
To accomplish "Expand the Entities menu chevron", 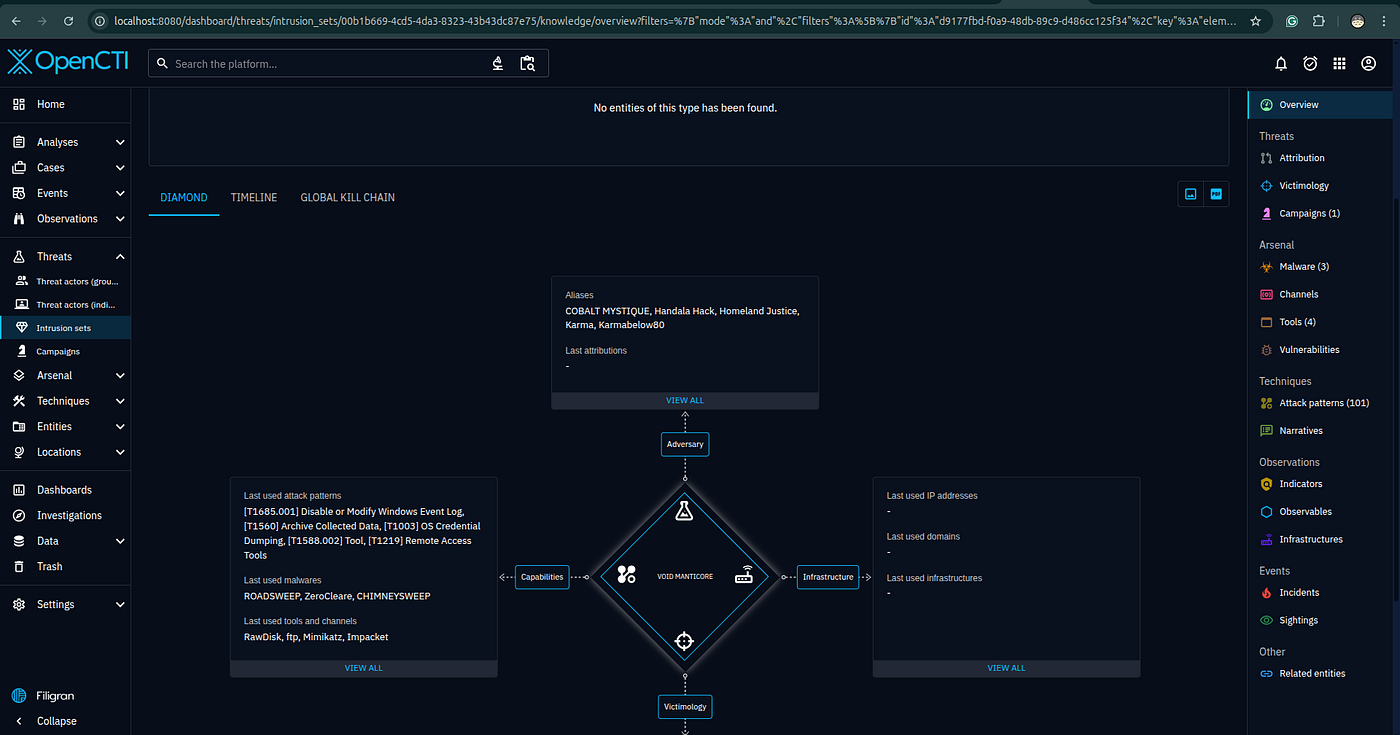I will click(120, 427).
